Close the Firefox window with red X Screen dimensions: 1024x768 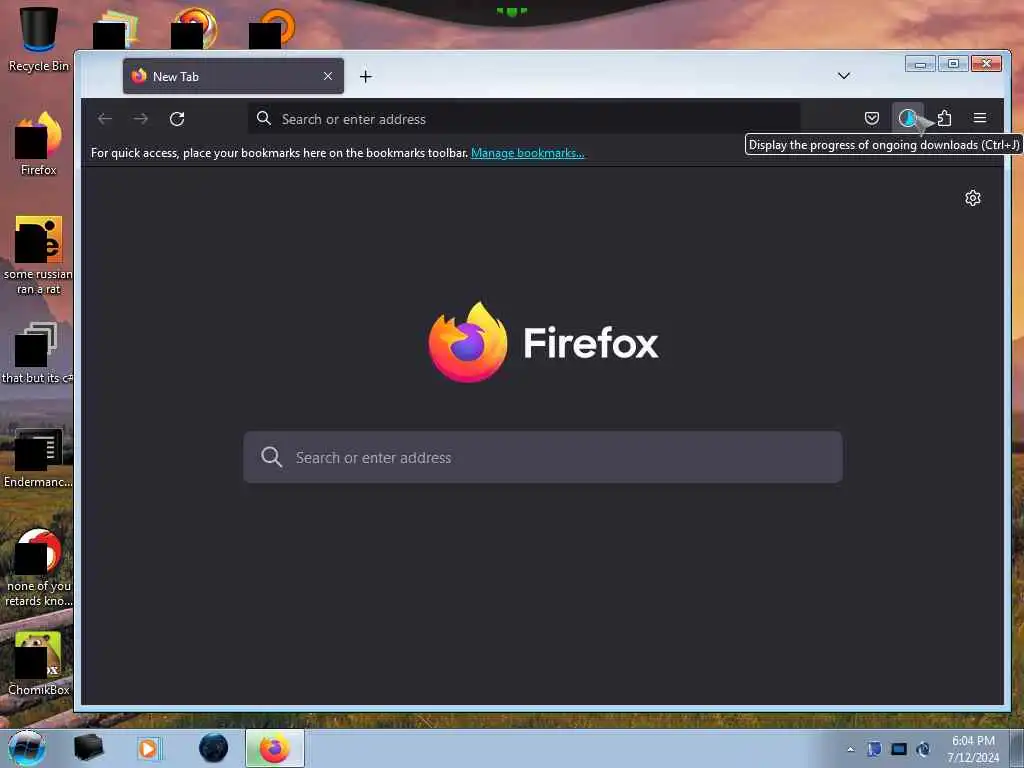[986, 63]
